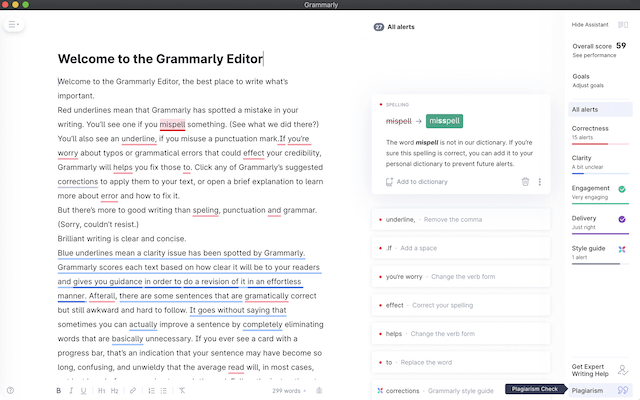Open the hamburger menu in top-left
Image resolution: width=640 pixels, height=400 pixels.
click(14, 24)
